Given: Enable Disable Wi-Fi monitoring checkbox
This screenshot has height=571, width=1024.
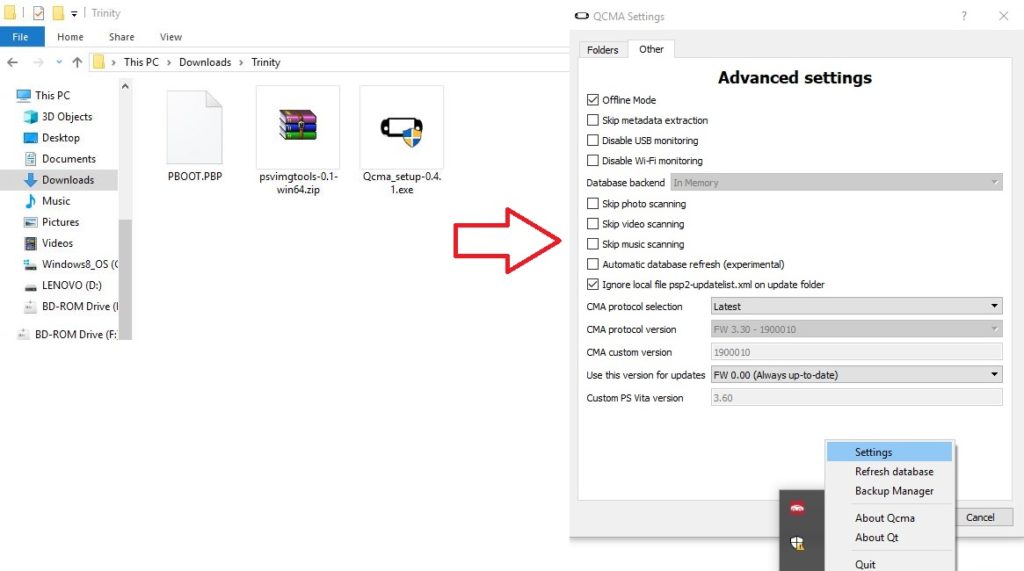Looking at the screenshot, I should 592,161.
